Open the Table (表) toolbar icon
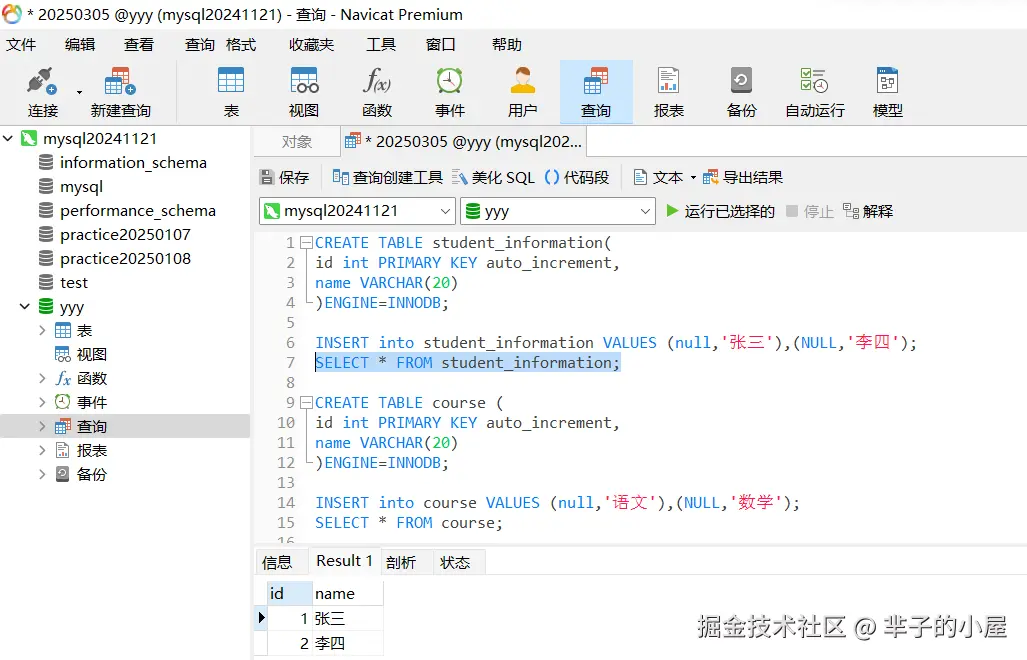 231,92
